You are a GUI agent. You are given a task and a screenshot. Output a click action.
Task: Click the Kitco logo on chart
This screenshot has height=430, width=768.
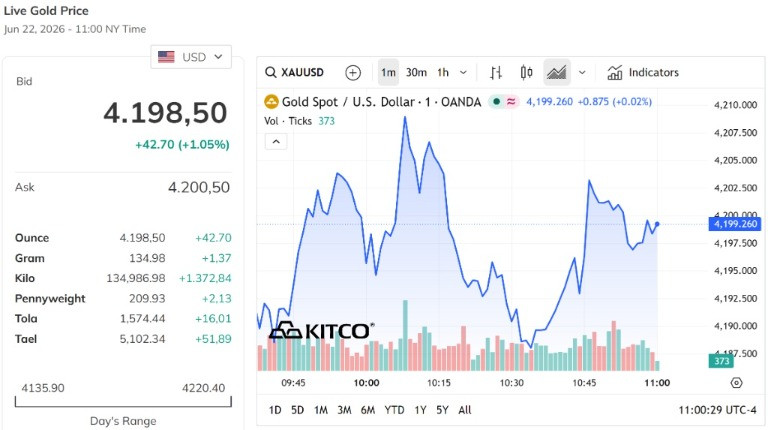click(322, 331)
